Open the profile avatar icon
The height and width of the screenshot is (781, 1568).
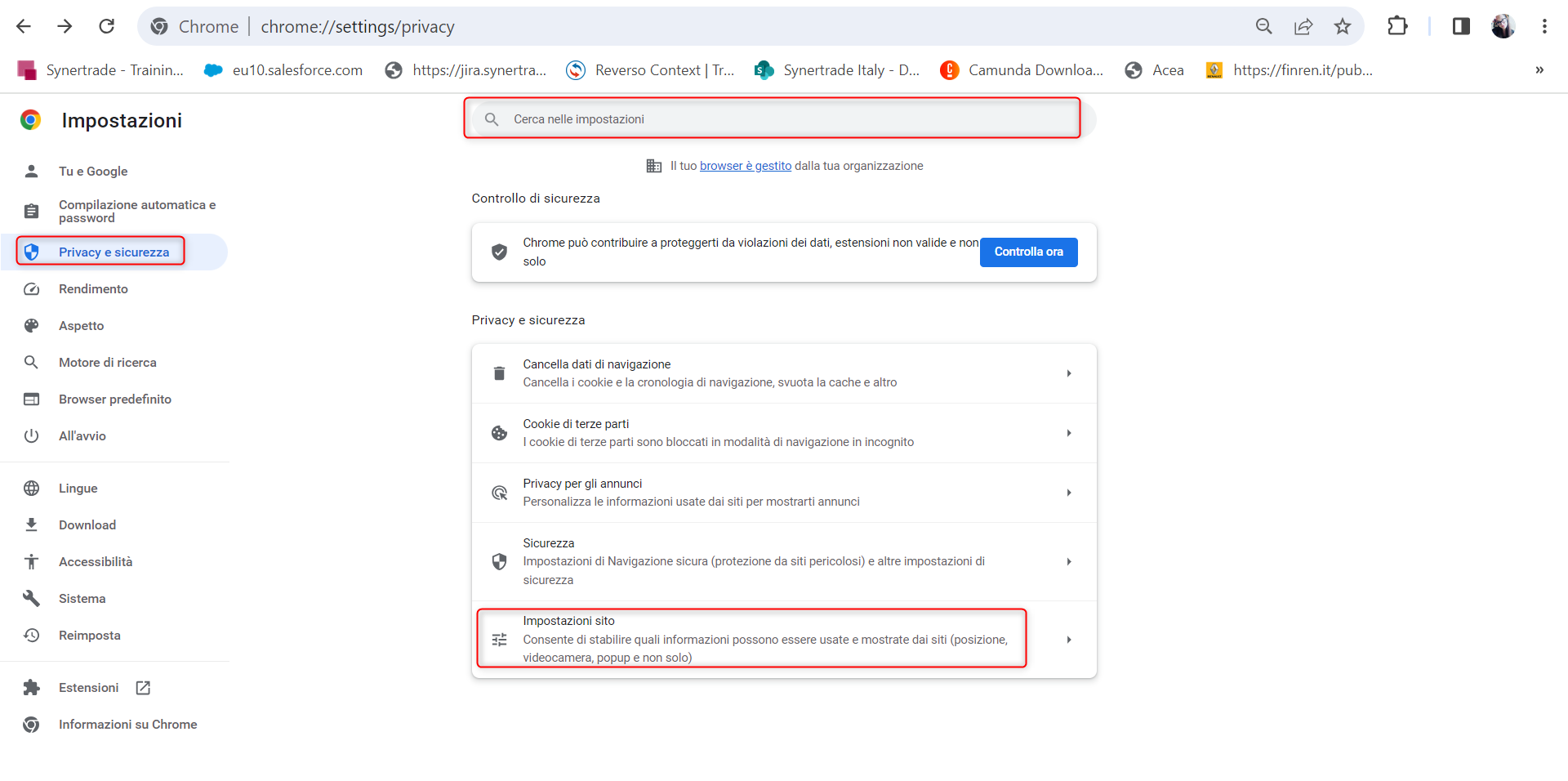pos(1503,26)
